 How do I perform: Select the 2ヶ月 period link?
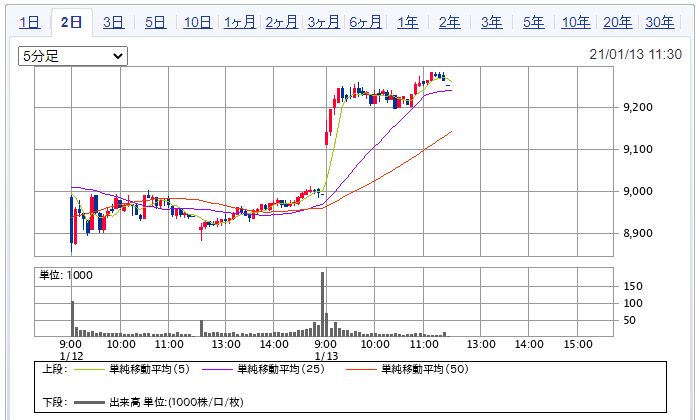tap(281, 22)
